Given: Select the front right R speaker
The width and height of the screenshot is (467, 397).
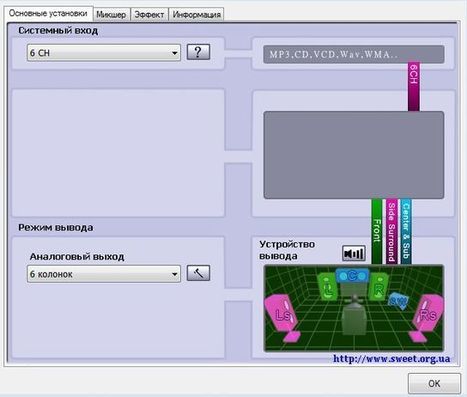Looking at the screenshot, I should [378, 286].
